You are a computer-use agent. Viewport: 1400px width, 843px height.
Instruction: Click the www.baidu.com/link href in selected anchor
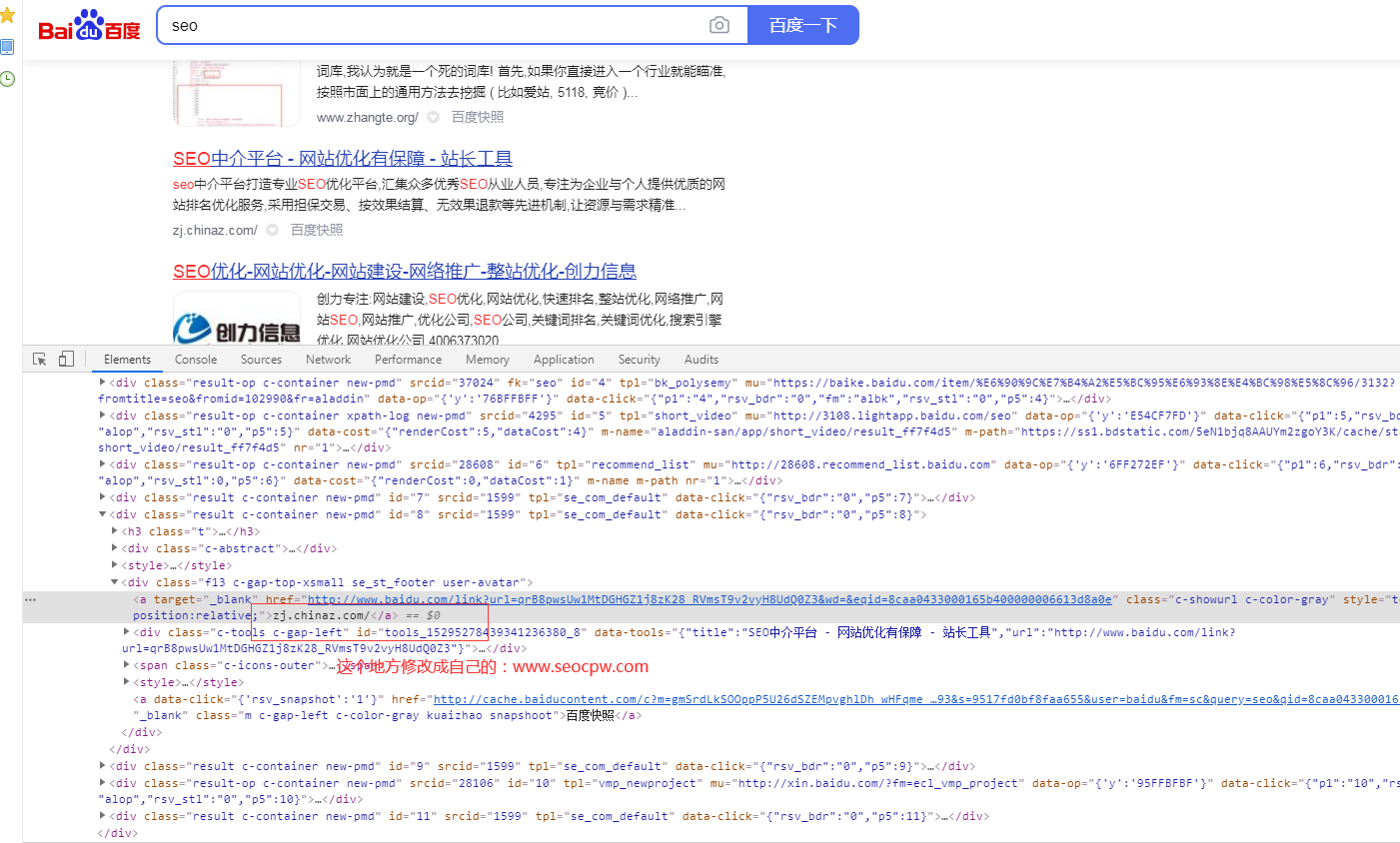(x=709, y=600)
